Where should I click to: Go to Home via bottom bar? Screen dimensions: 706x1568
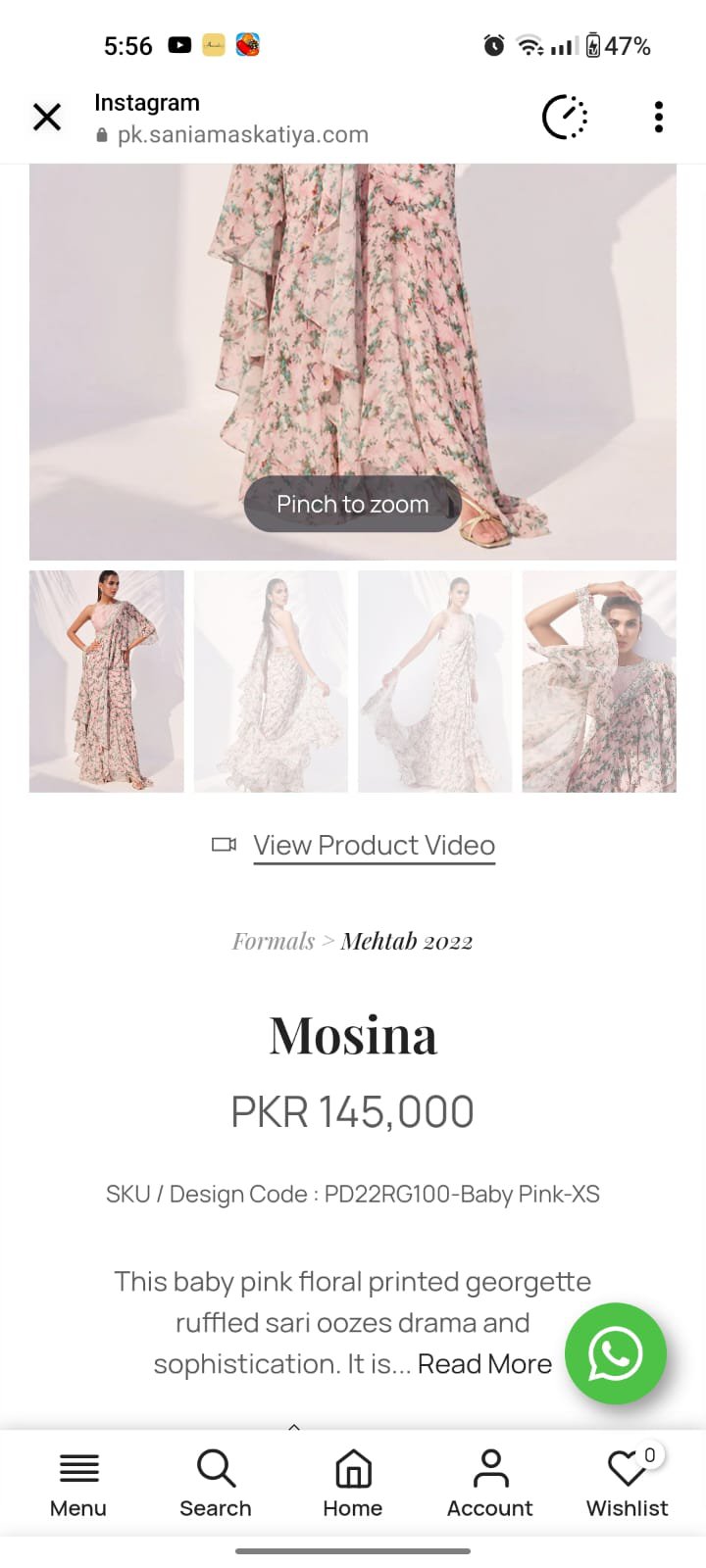click(x=353, y=1484)
